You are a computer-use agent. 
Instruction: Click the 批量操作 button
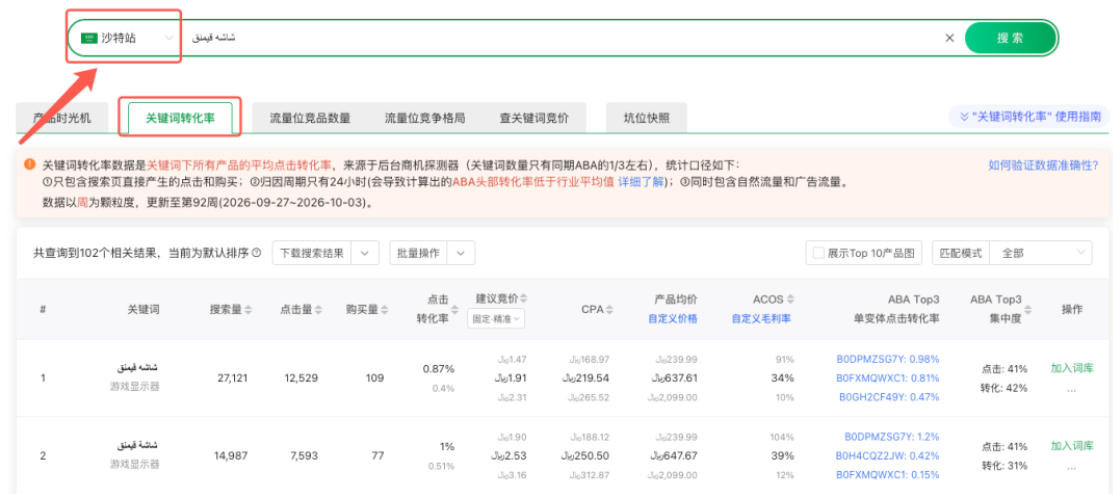[417, 253]
